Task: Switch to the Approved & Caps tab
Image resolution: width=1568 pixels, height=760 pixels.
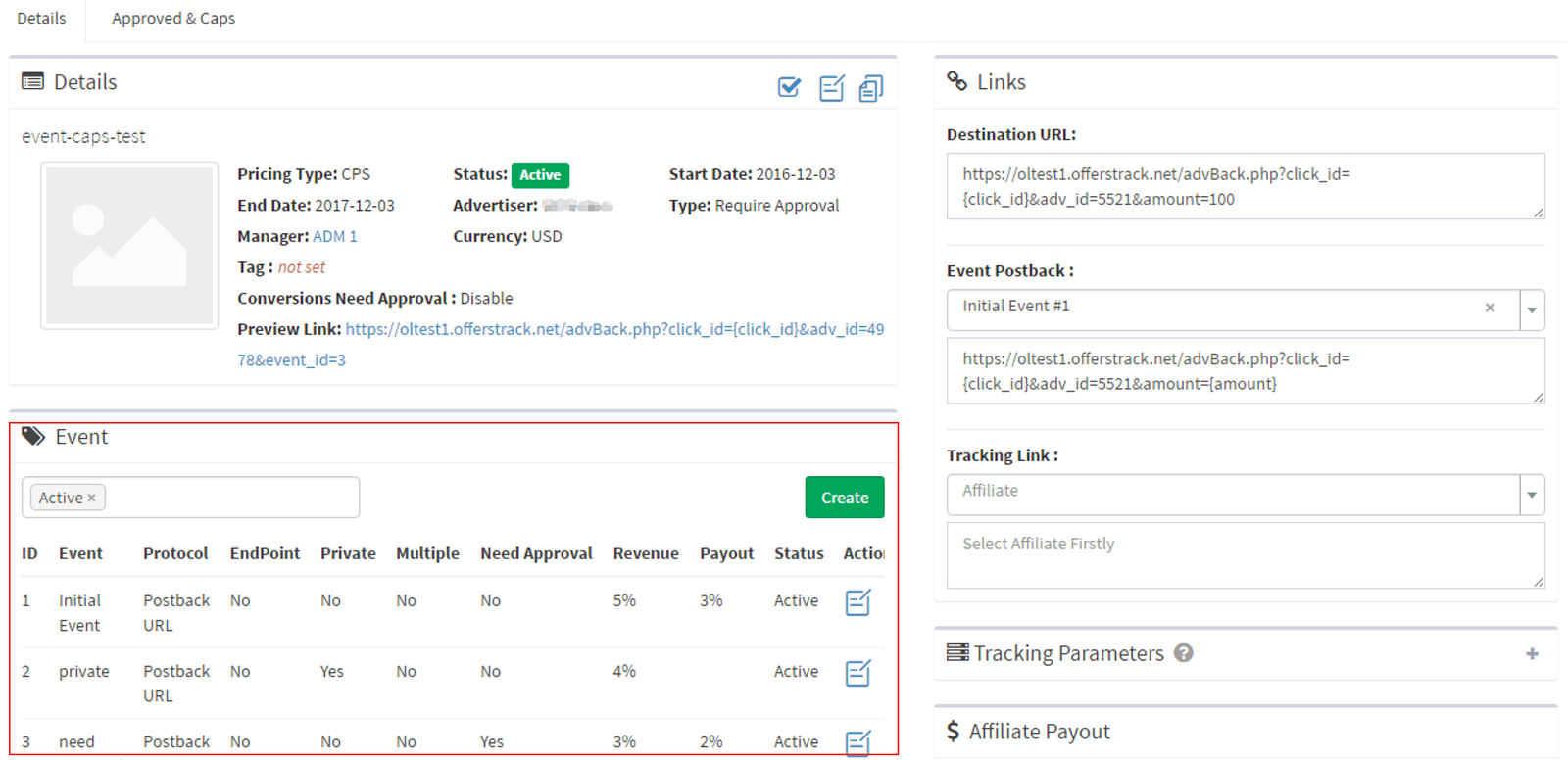Action: tap(173, 19)
